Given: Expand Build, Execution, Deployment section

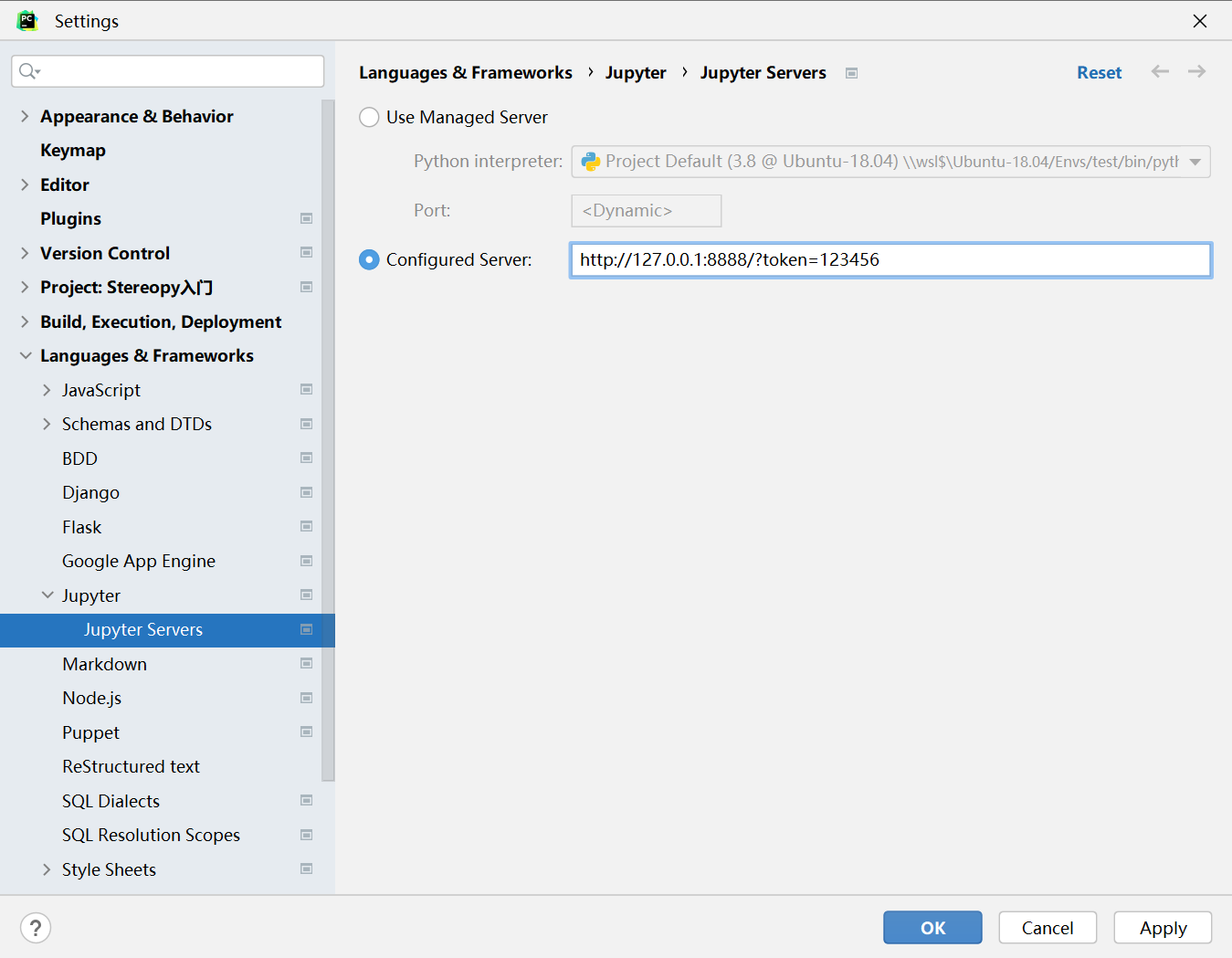Looking at the screenshot, I should (x=25, y=321).
